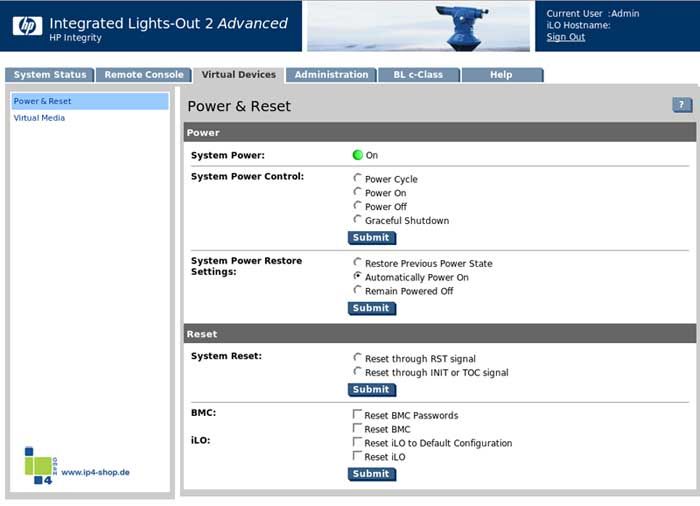Screen dimensions: 700x506
Task: Open Power & Reset in sidebar
Action: [x=90, y=101]
